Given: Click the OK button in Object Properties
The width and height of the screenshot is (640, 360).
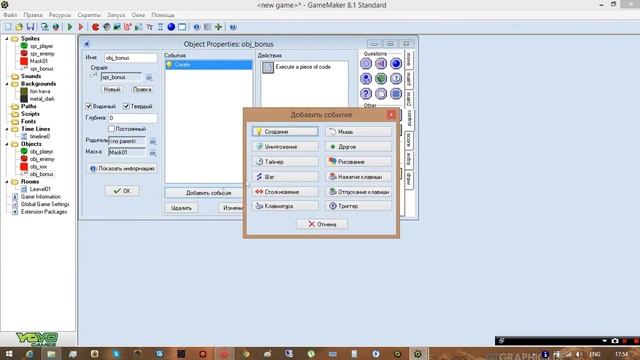Looking at the screenshot, I should tap(122, 191).
